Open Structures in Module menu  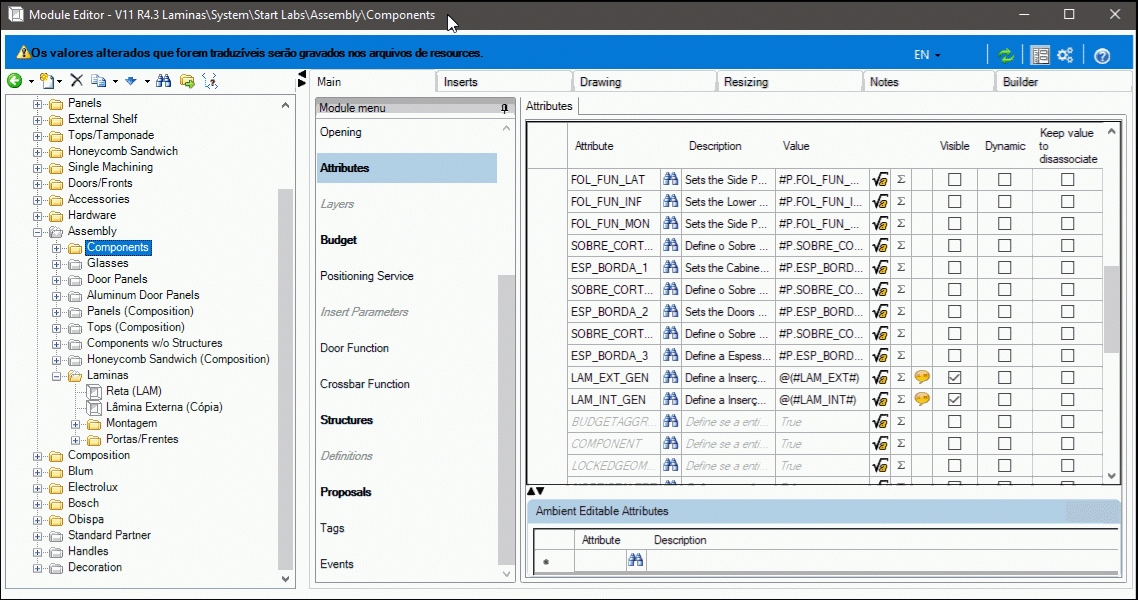tap(346, 420)
